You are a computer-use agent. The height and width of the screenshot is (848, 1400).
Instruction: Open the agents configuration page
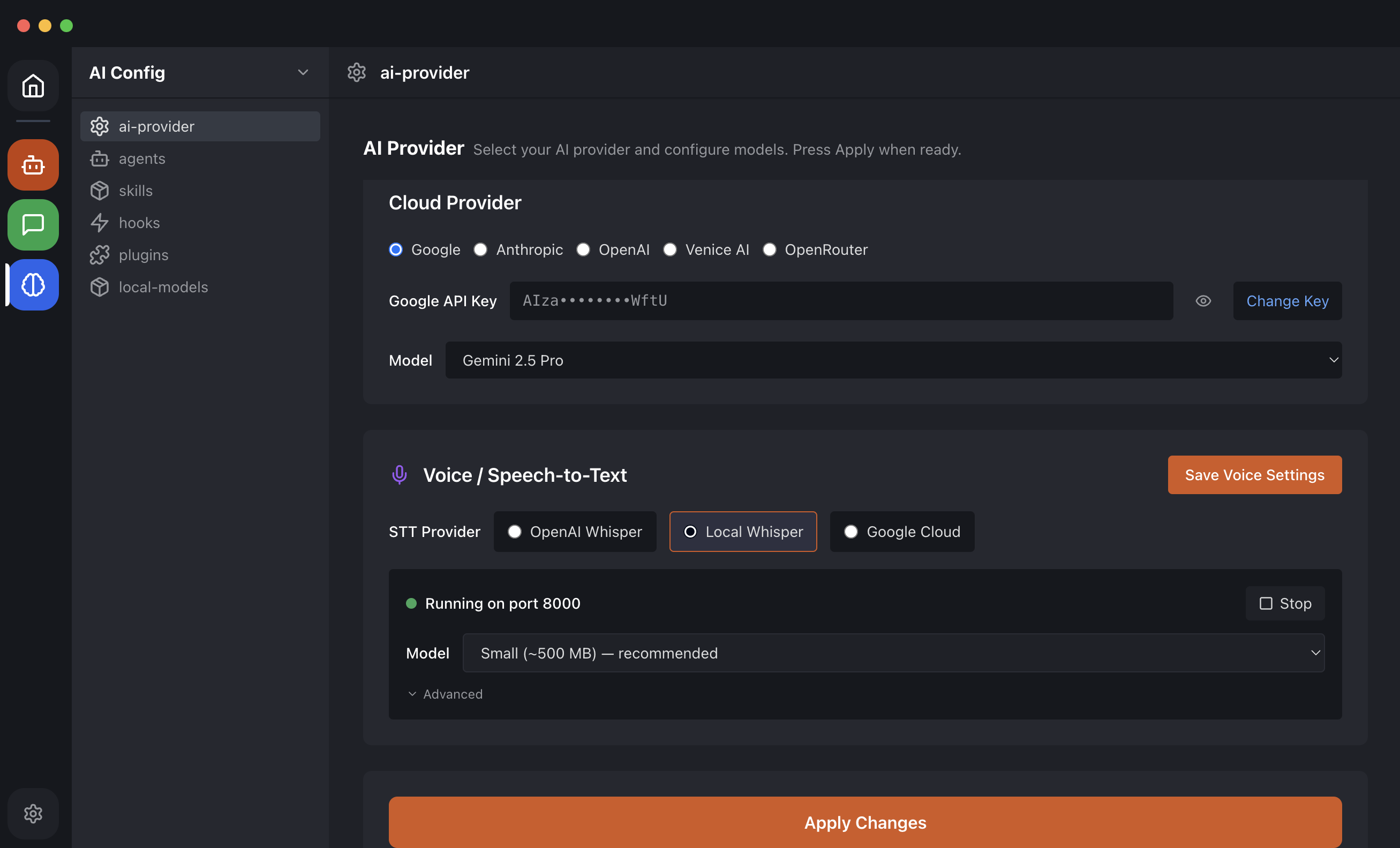click(x=141, y=158)
